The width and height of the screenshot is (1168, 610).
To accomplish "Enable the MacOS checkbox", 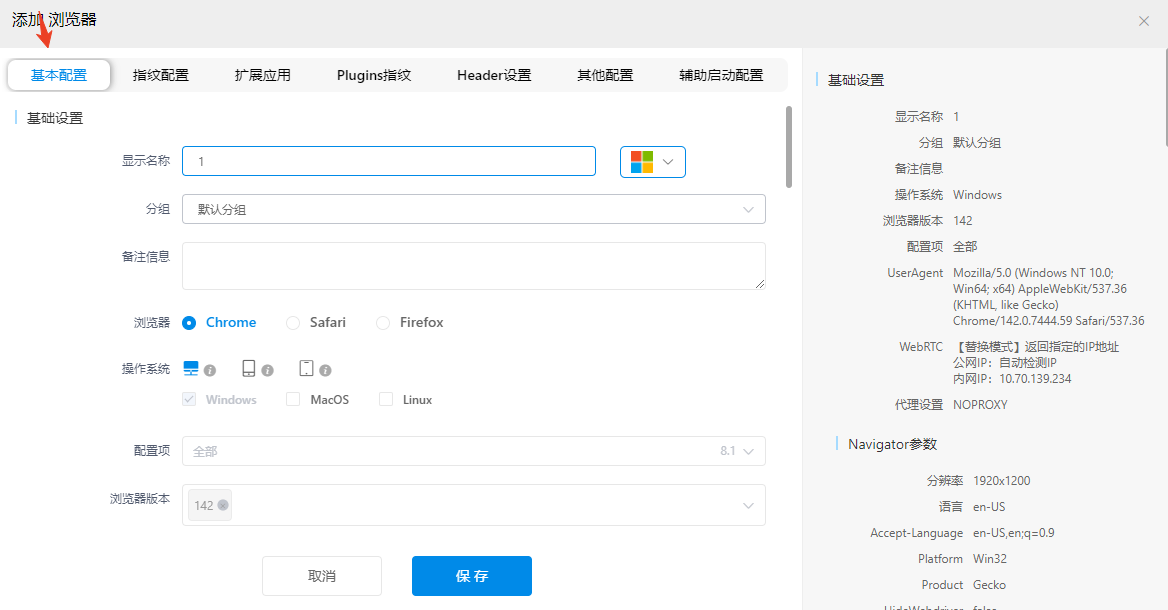I will [293, 400].
